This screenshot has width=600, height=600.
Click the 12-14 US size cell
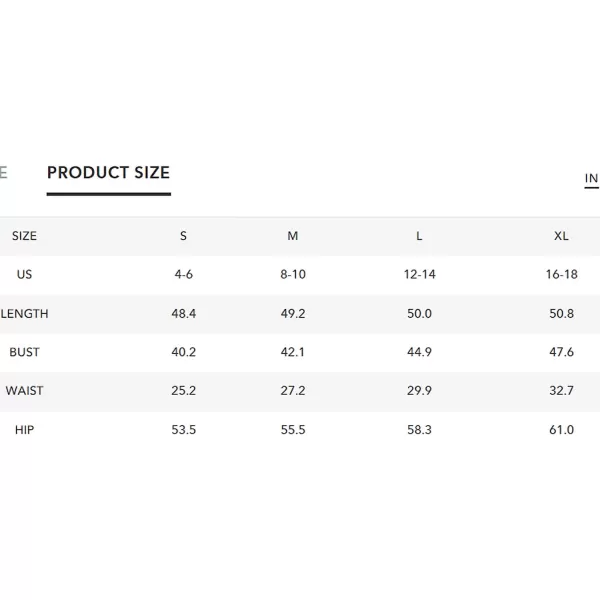(x=419, y=275)
